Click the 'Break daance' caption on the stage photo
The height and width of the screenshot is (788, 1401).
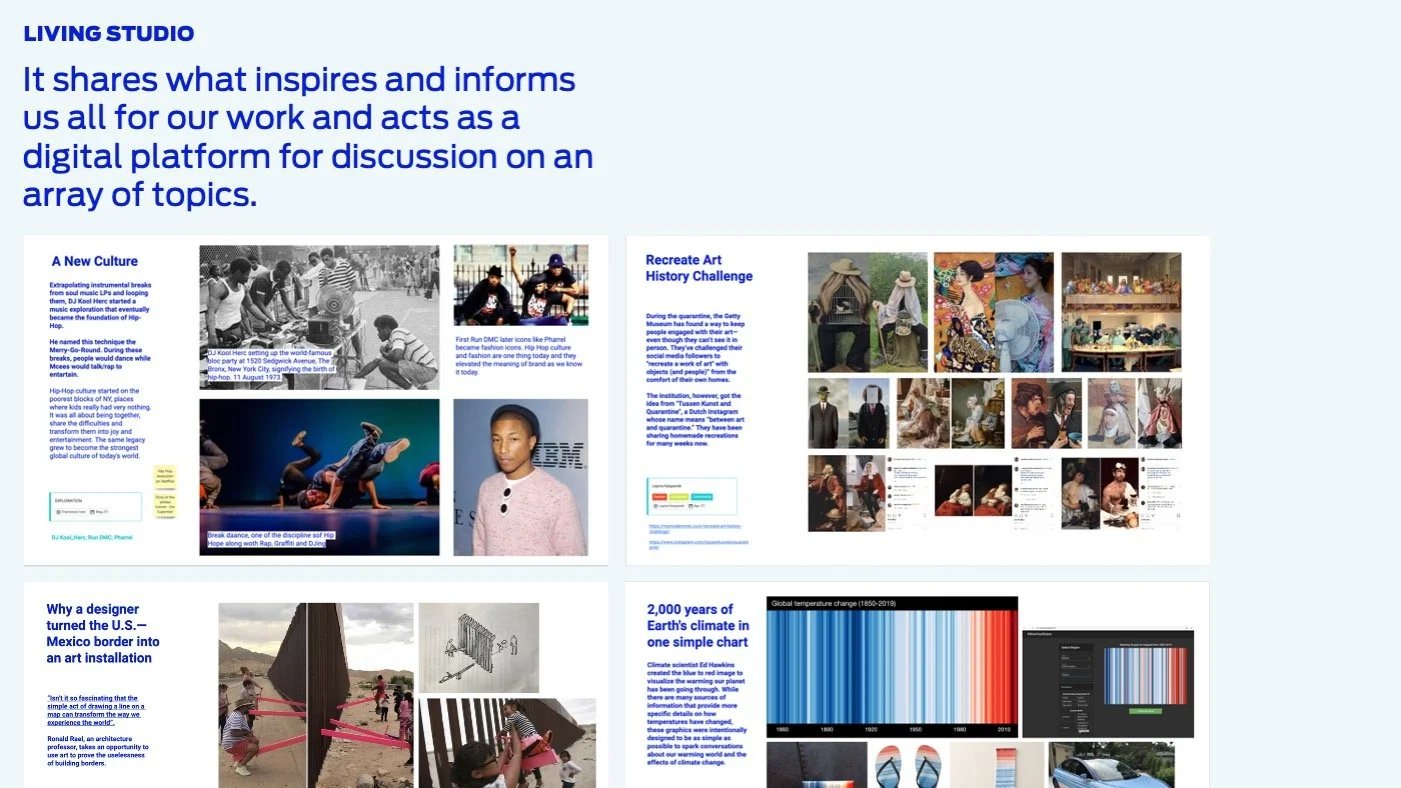[x=272, y=539]
